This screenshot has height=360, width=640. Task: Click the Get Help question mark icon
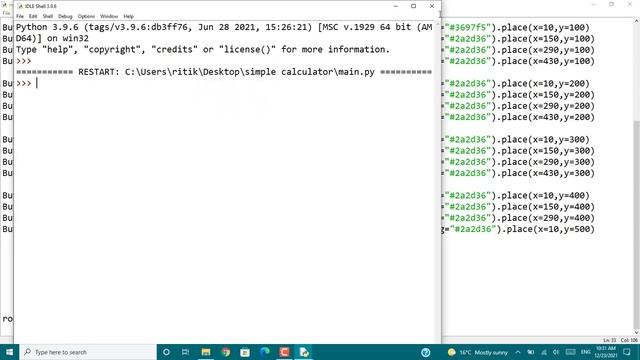pos(425,352)
